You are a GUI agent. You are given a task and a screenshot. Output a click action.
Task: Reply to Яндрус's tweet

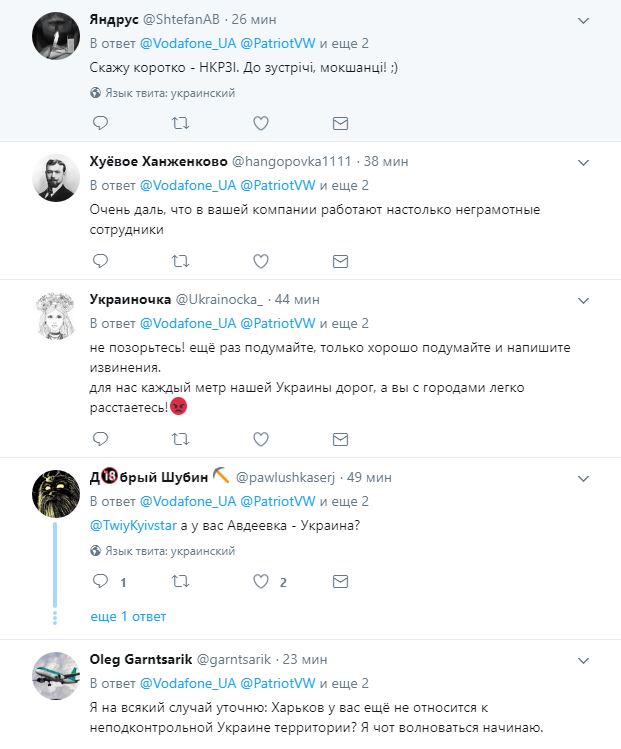click(100, 123)
